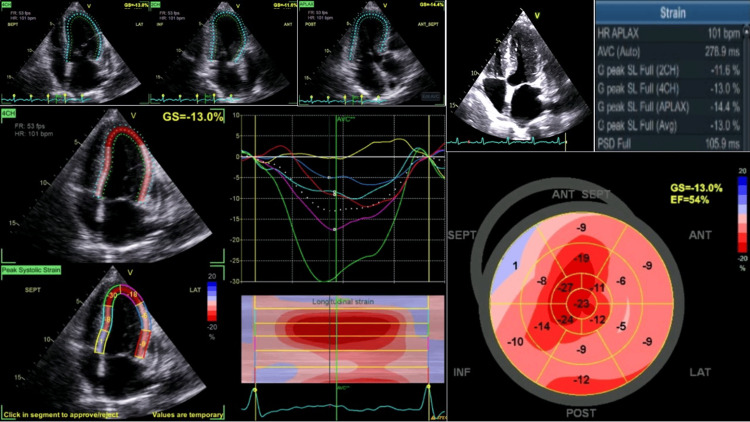
Task: Click the ANT SEPT label on bull's-eye
Action: click(581, 194)
